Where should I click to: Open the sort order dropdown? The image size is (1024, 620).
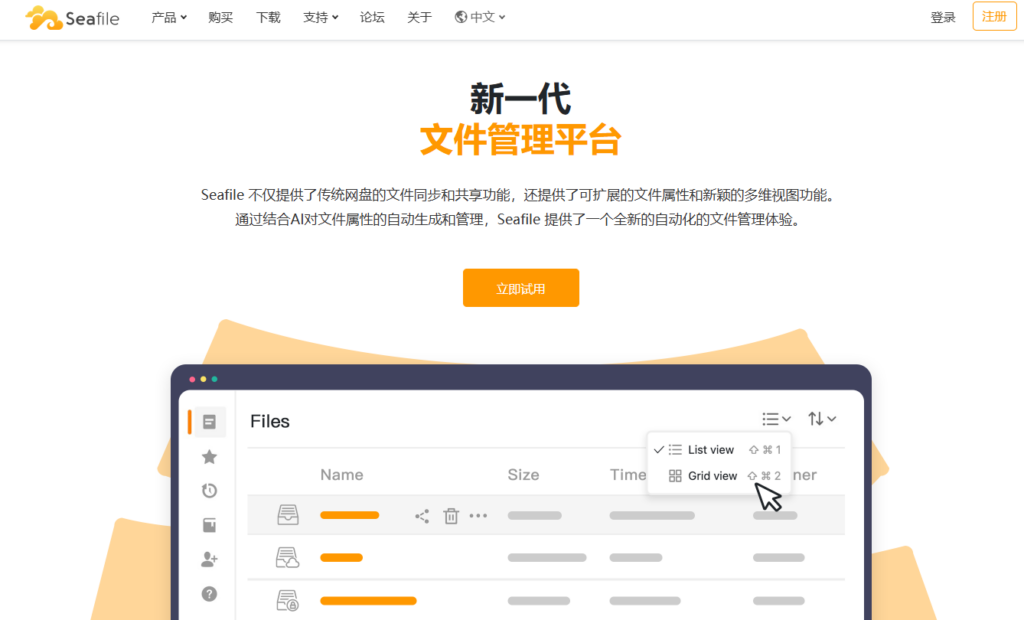tap(822, 419)
